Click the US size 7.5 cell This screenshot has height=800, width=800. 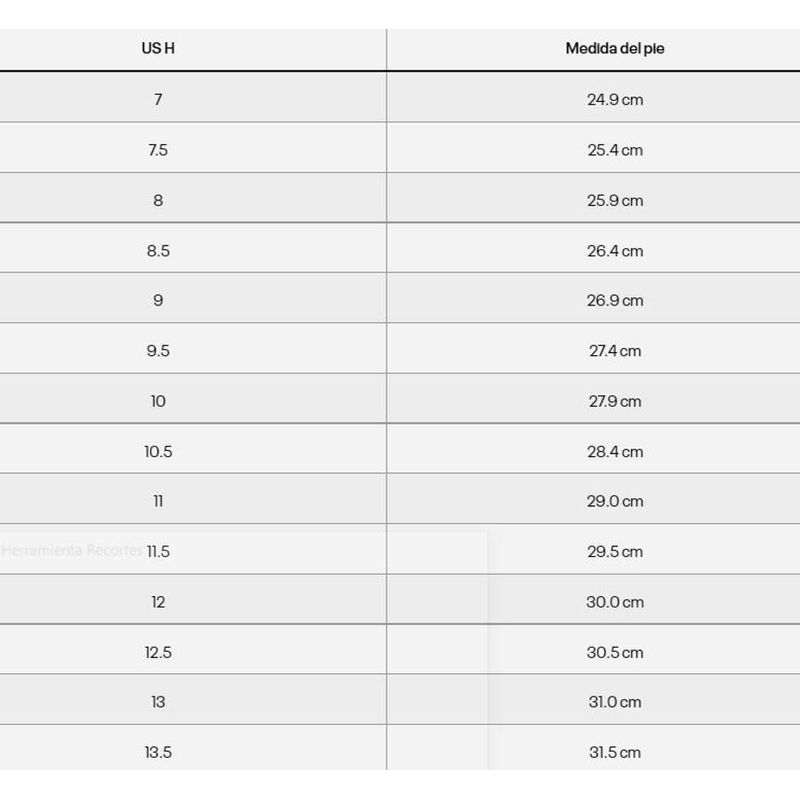click(x=158, y=150)
